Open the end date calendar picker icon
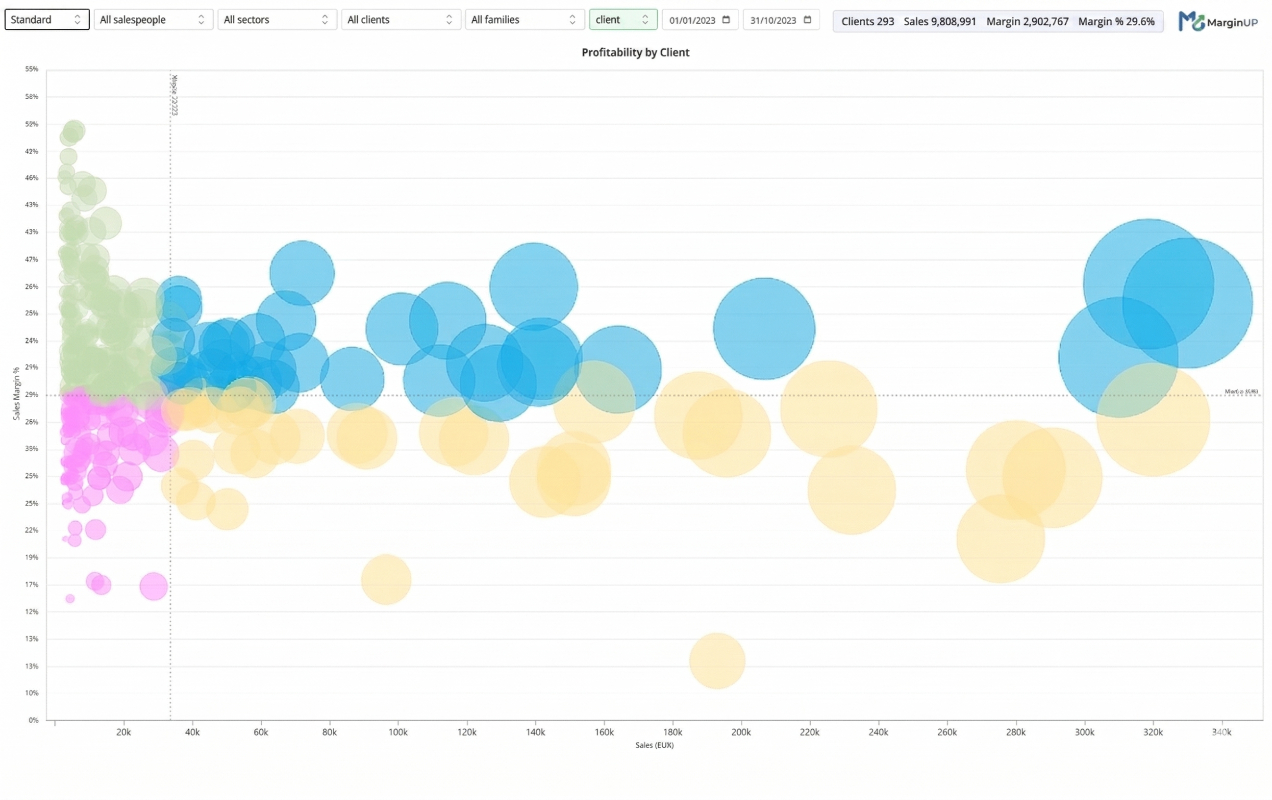Screen dimensions: 1272x800 tap(808, 20)
